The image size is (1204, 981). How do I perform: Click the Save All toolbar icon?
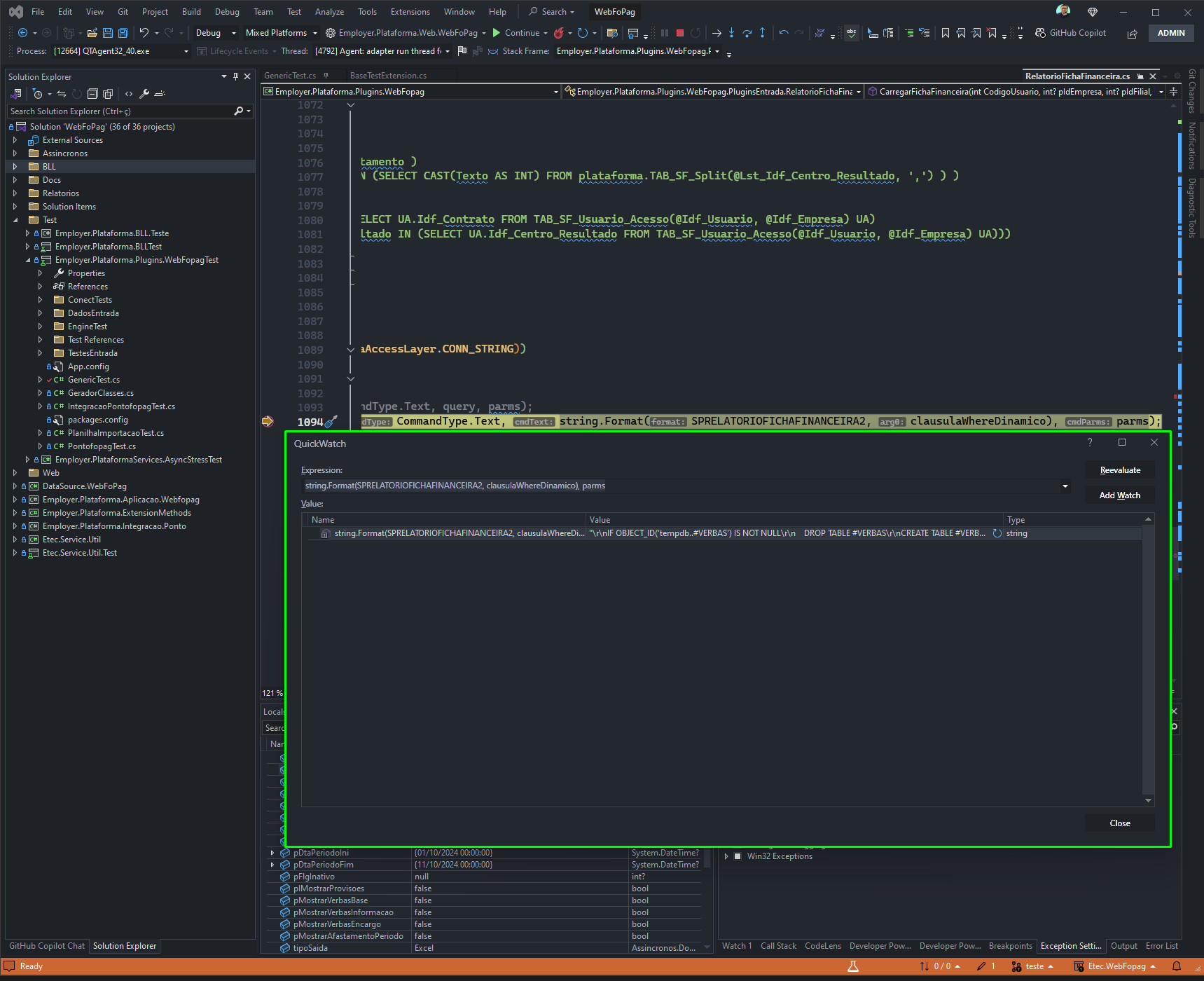pyautogui.click(x=123, y=33)
